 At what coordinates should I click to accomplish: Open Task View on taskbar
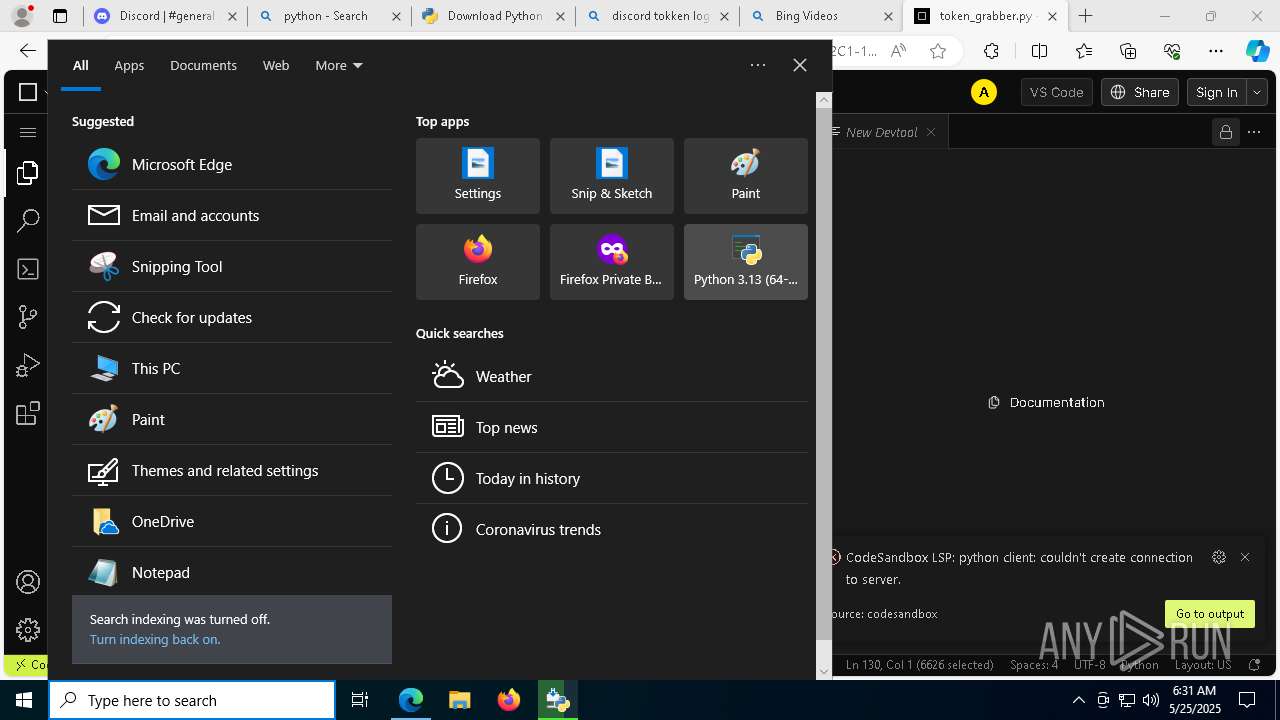(360, 700)
